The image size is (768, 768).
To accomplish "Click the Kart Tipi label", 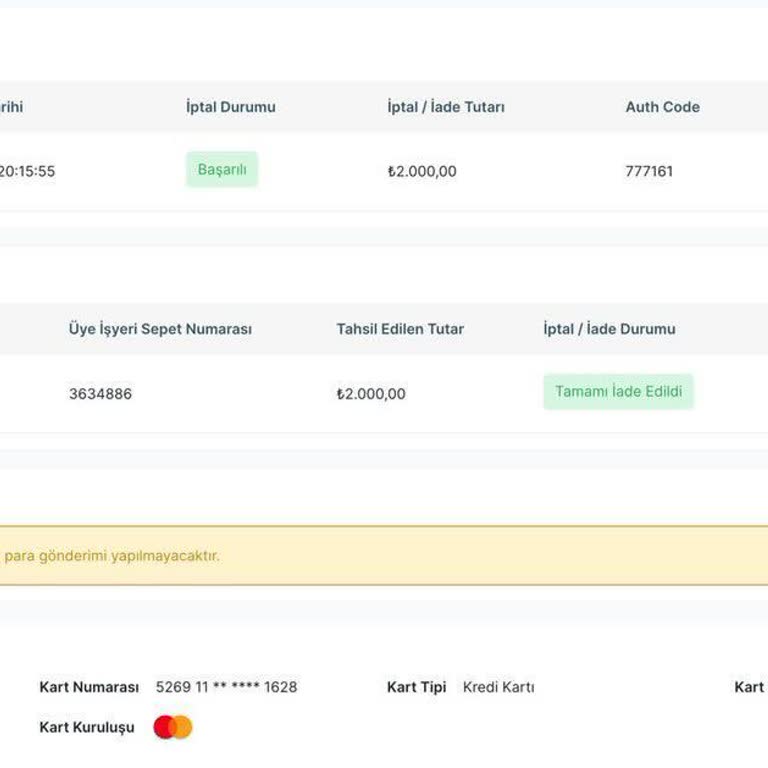I will [x=416, y=687].
